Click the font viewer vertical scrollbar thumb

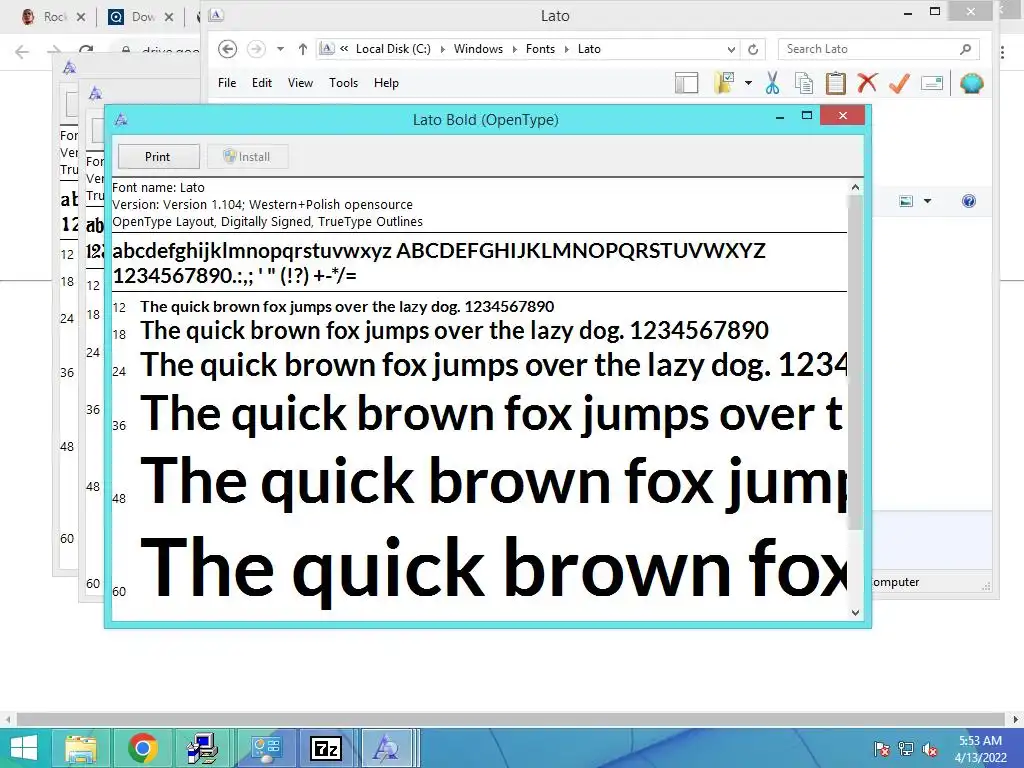click(855, 362)
